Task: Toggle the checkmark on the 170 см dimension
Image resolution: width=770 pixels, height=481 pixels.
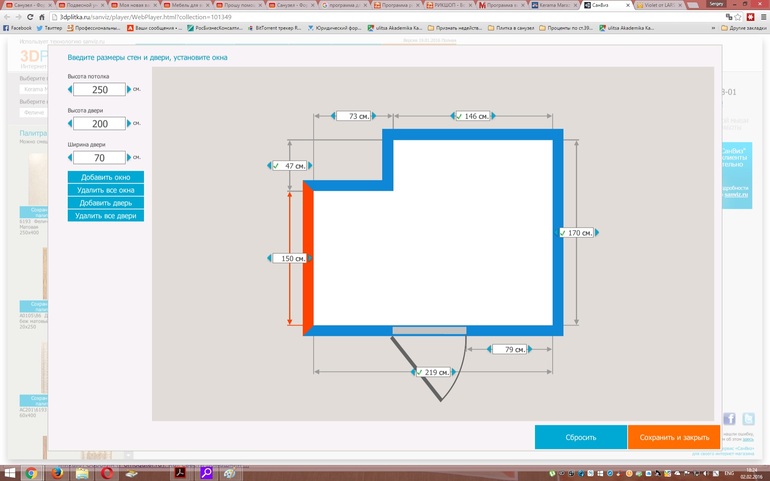Action: [x=563, y=233]
